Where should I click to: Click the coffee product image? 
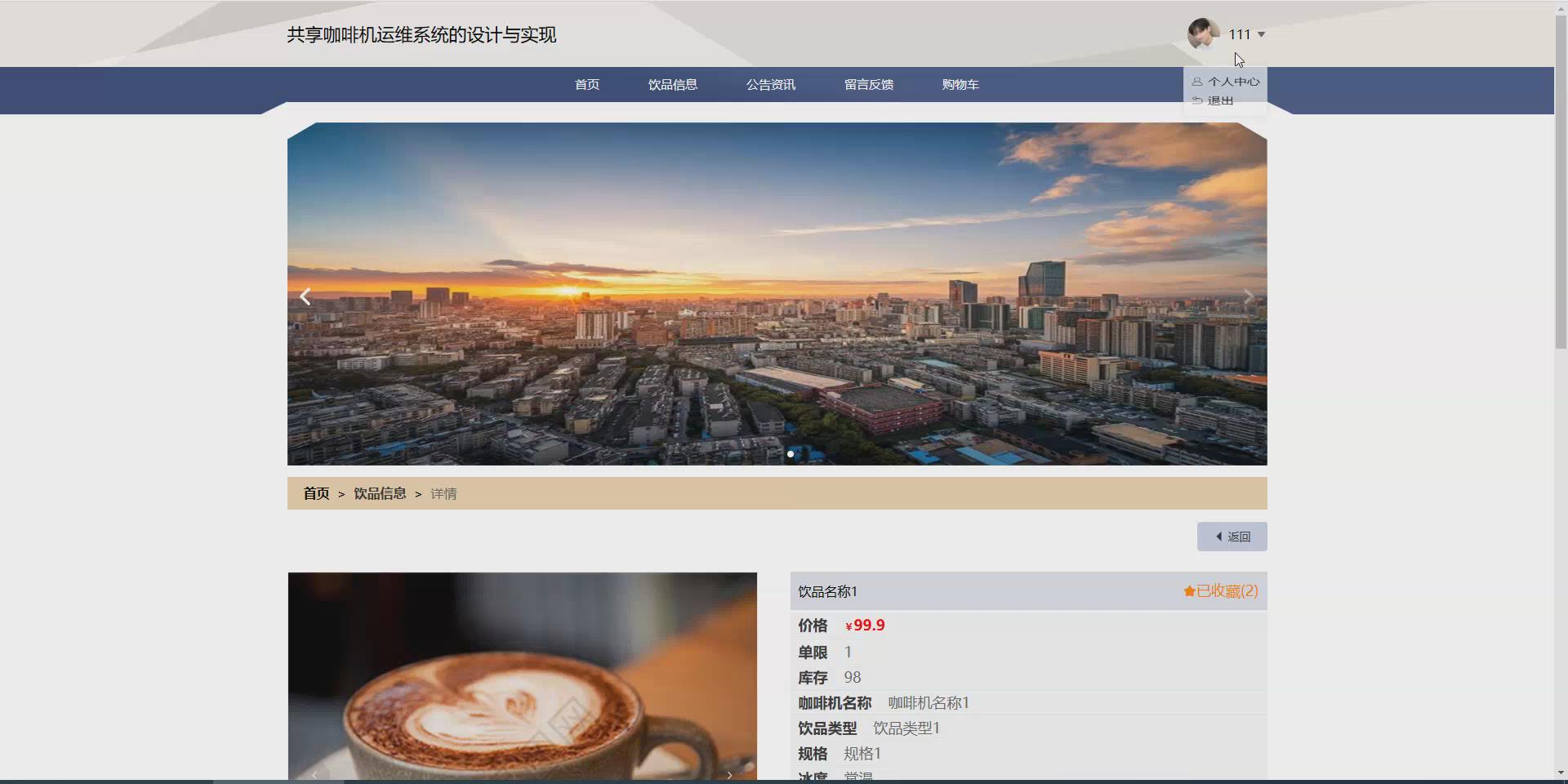coord(523,676)
